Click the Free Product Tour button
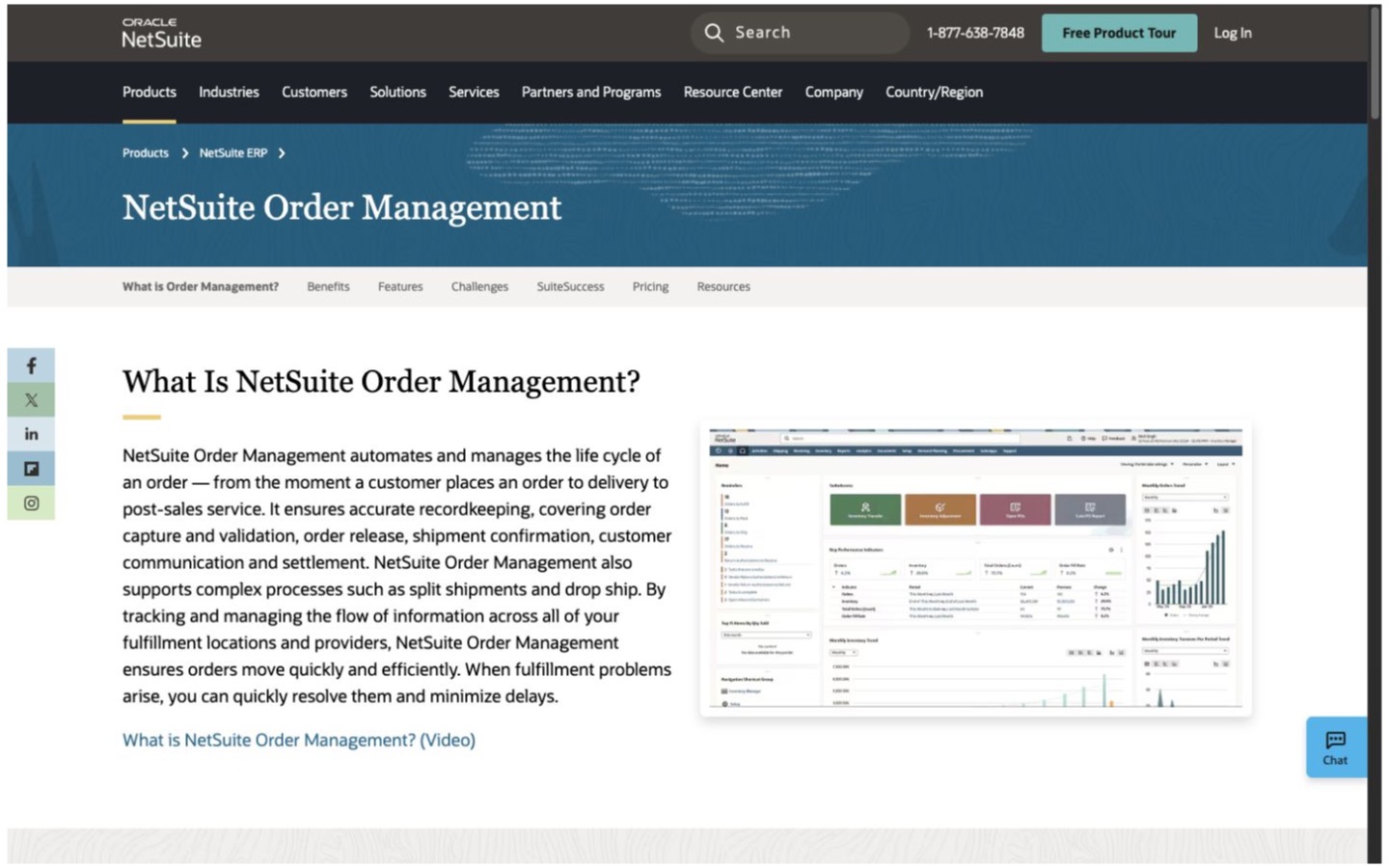This screenshot has width=1389, height=868. (x=1119, y=33)
